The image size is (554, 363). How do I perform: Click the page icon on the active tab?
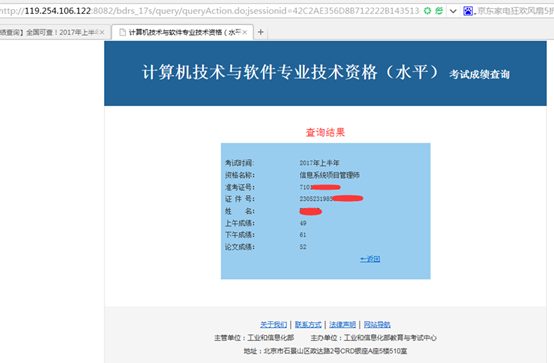click(x=122, y=33)
